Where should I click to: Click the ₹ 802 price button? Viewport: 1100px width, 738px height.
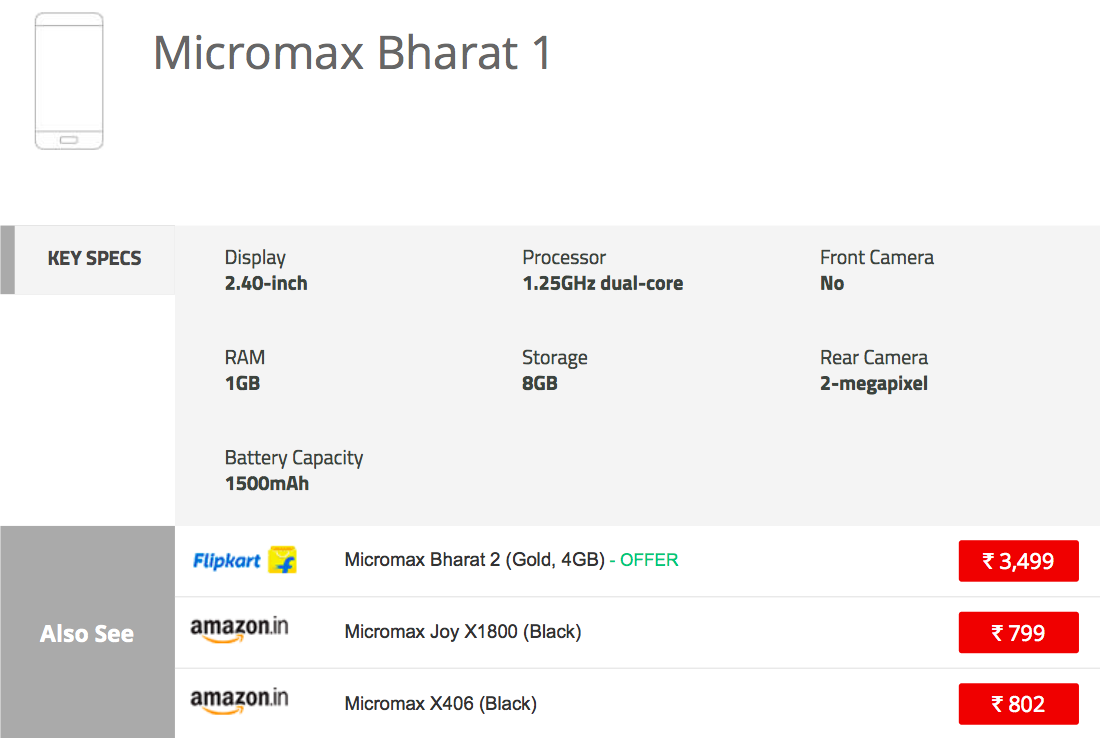click(1018, 704)
